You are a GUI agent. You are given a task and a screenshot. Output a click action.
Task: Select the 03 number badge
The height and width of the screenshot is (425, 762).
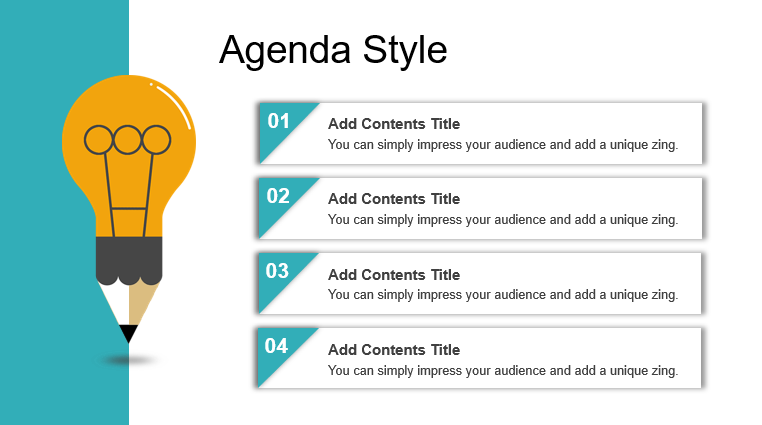277,271
